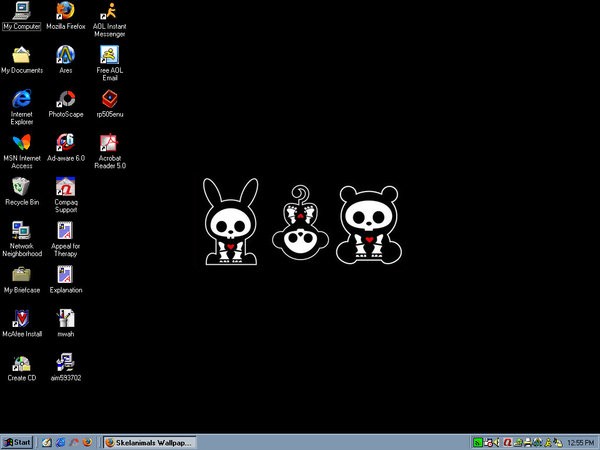Viewport: 600px width, 450px height.
Task: Select the Compaq Support shortcut
Action: [65, 195]
